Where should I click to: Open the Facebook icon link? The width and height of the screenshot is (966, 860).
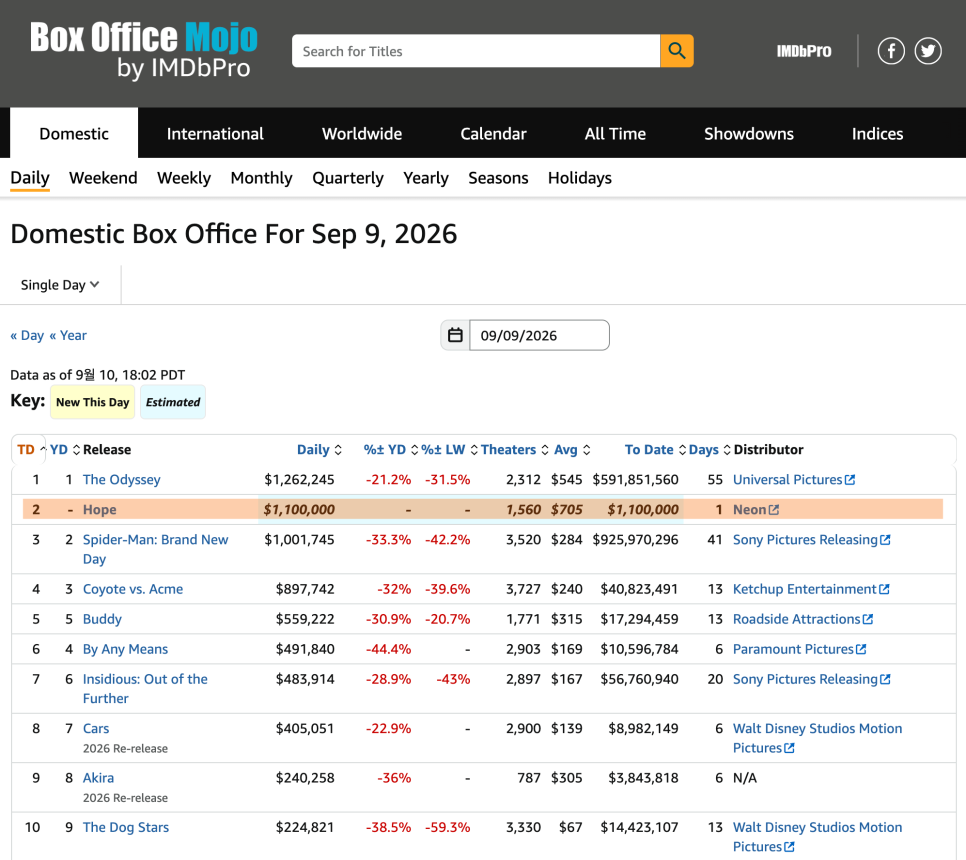[891, 51]
